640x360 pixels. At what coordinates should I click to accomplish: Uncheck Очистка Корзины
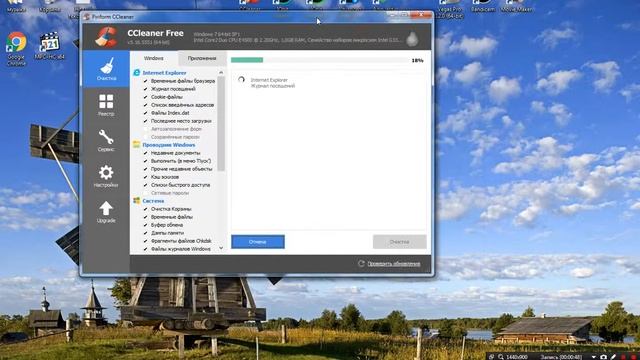coord(146,209)
